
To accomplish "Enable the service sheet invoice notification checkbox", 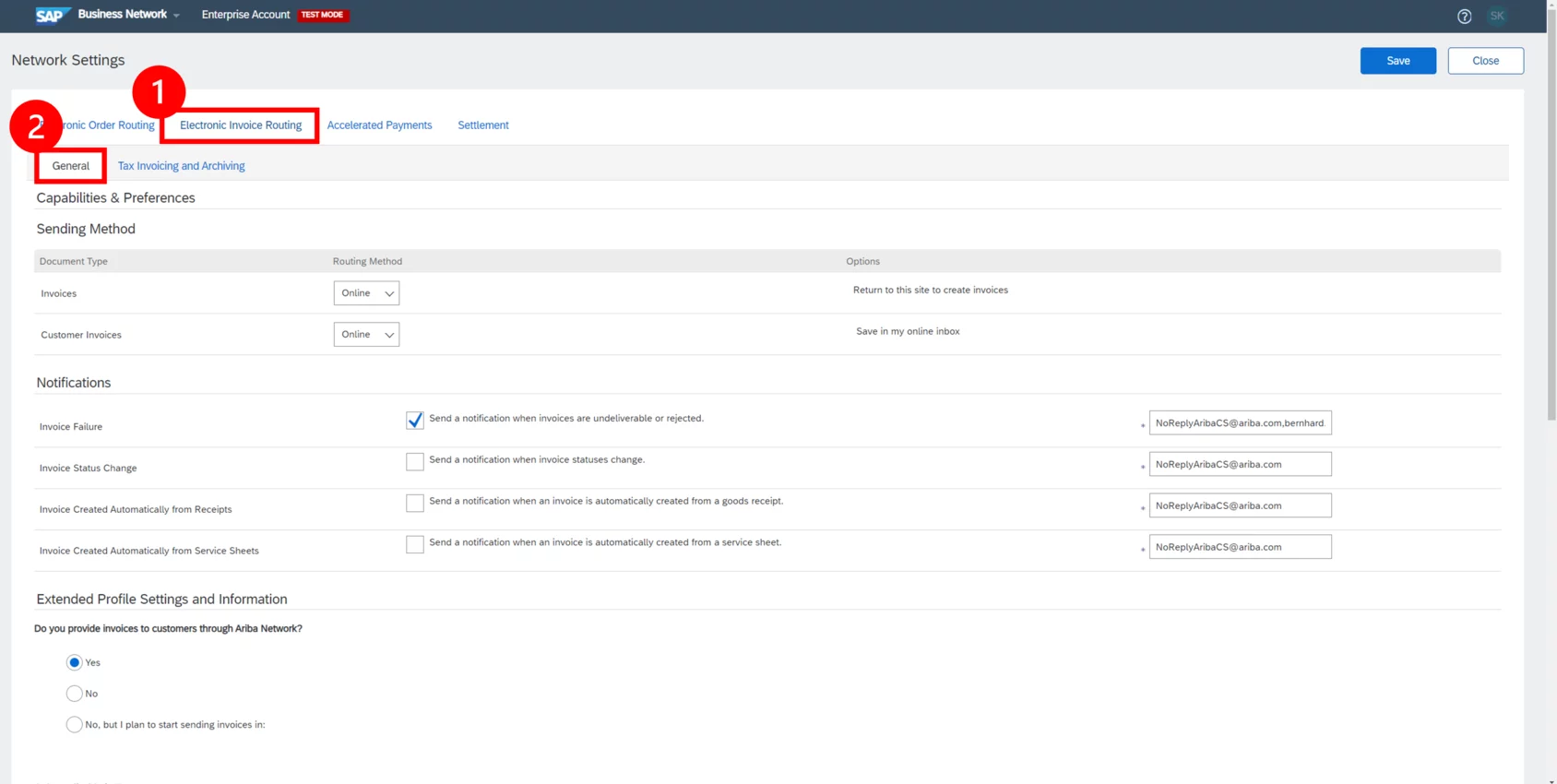I will (x=415, y=544).
